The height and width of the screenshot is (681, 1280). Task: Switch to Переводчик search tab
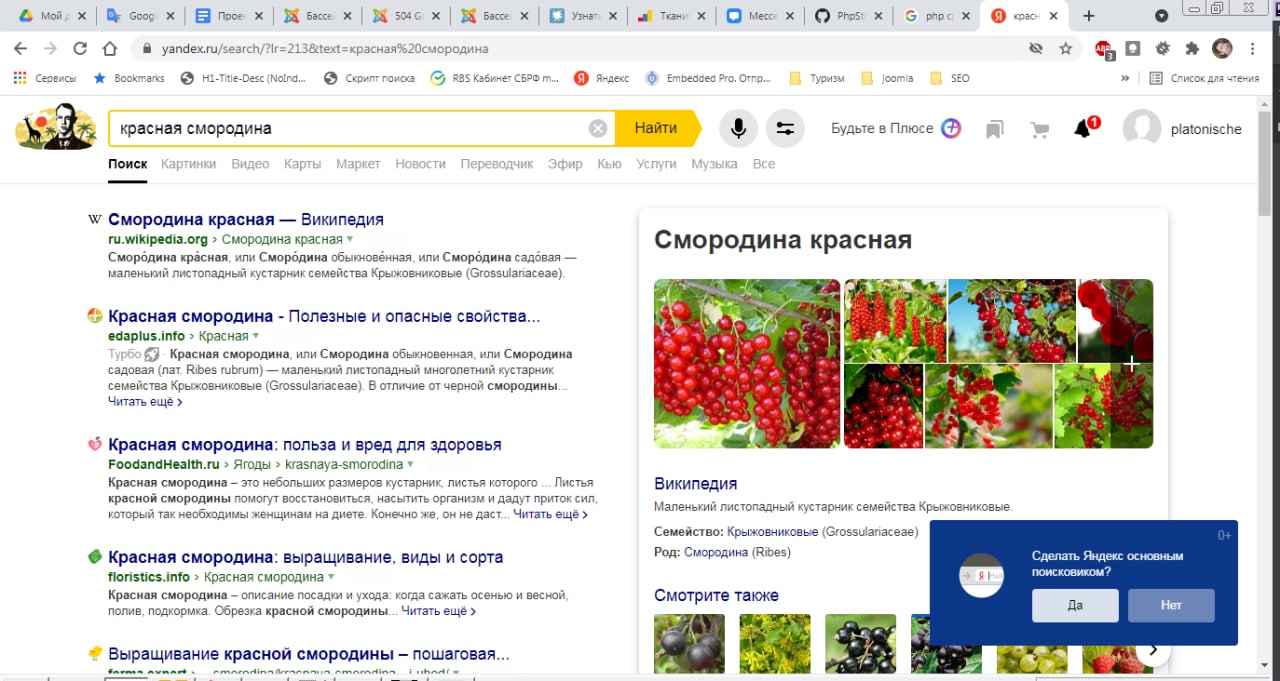coord(497,164)
